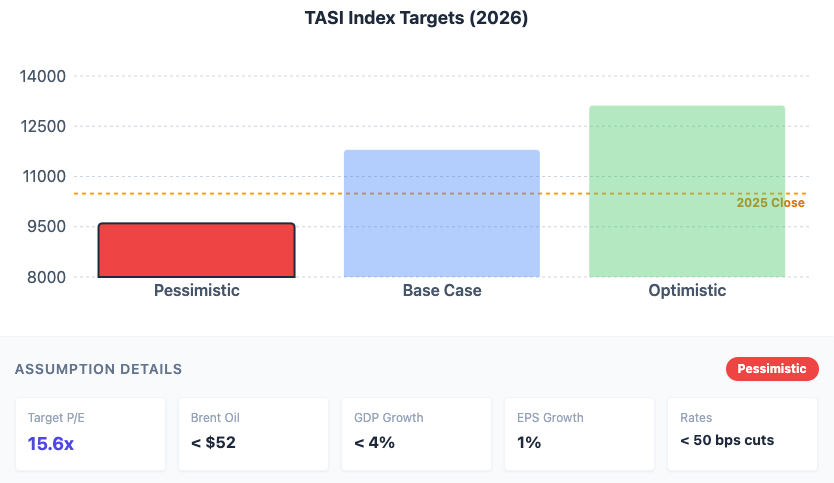
Task: Click the Pessimistic axis label
Action: point(197,291)
